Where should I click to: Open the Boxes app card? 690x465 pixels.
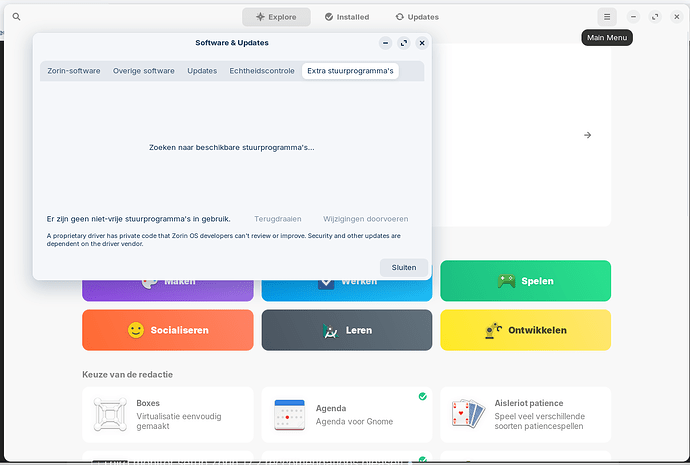(168, 414)
